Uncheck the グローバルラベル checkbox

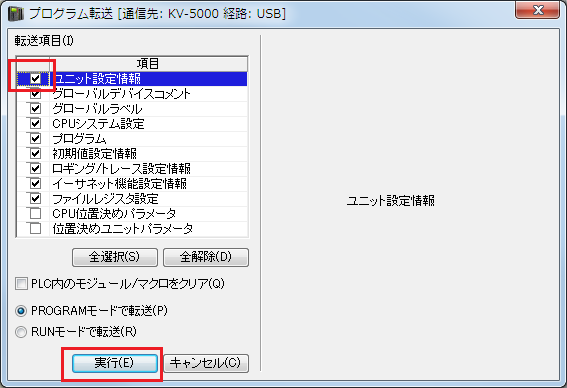[x=35, y=108]
